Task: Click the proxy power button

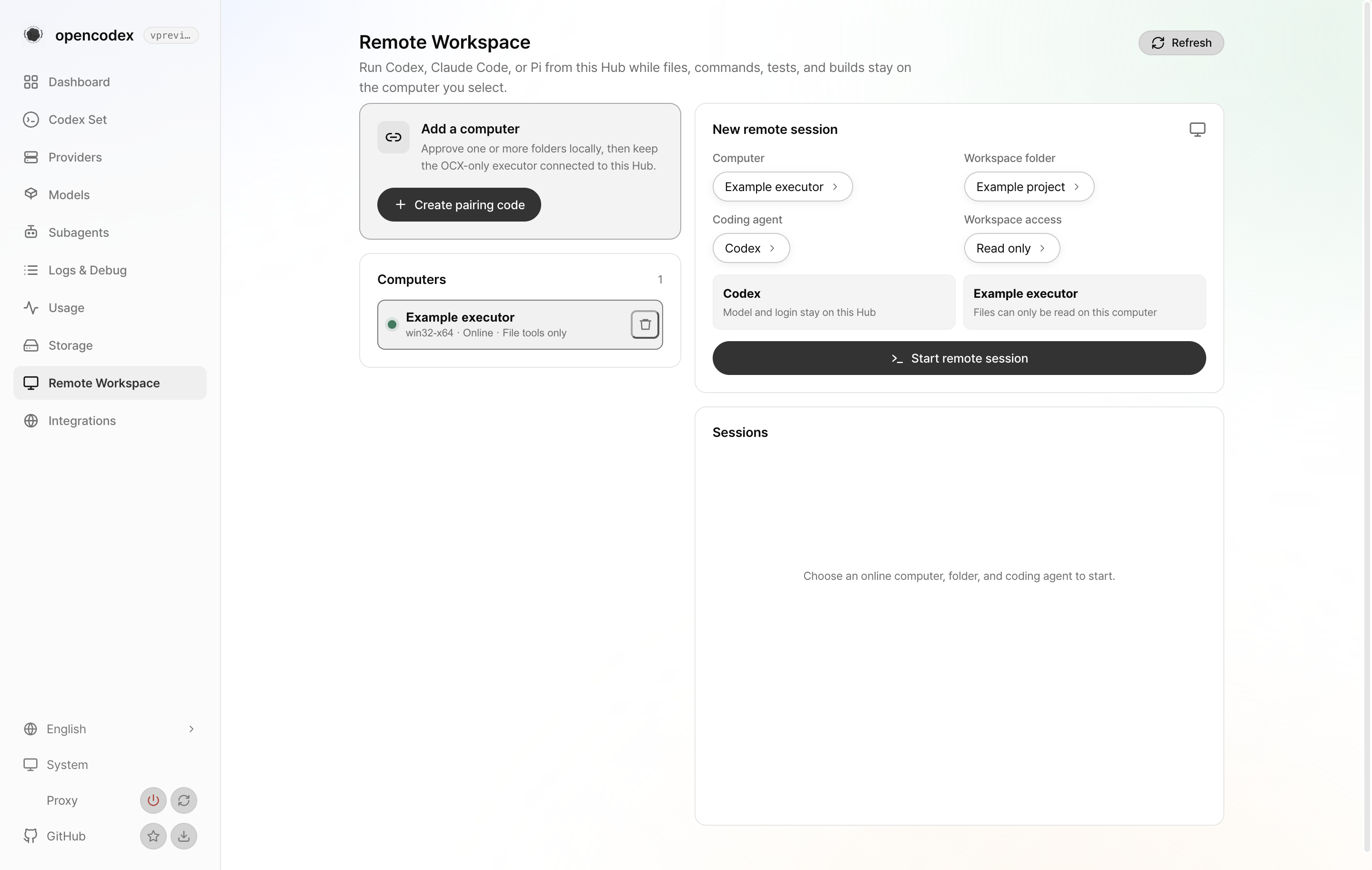Action: (153, 800)
